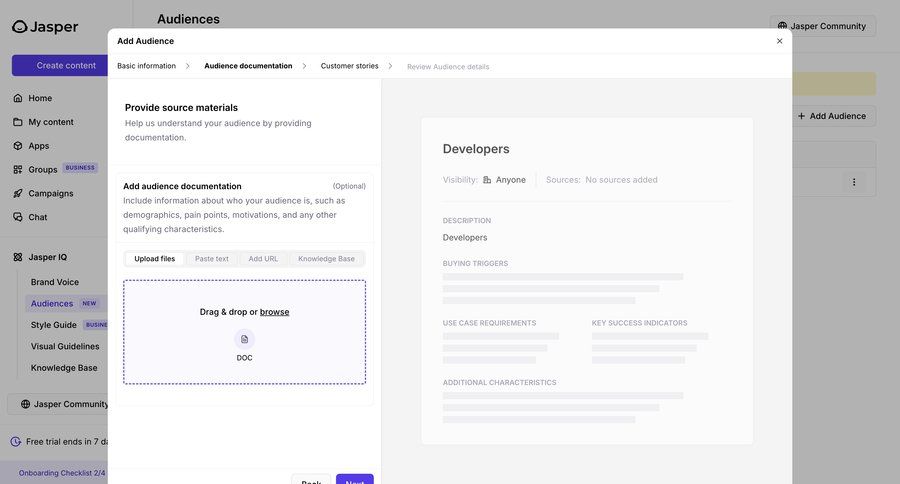
Task: Go to Review Audience details step
Action: (x=448, y=67)
